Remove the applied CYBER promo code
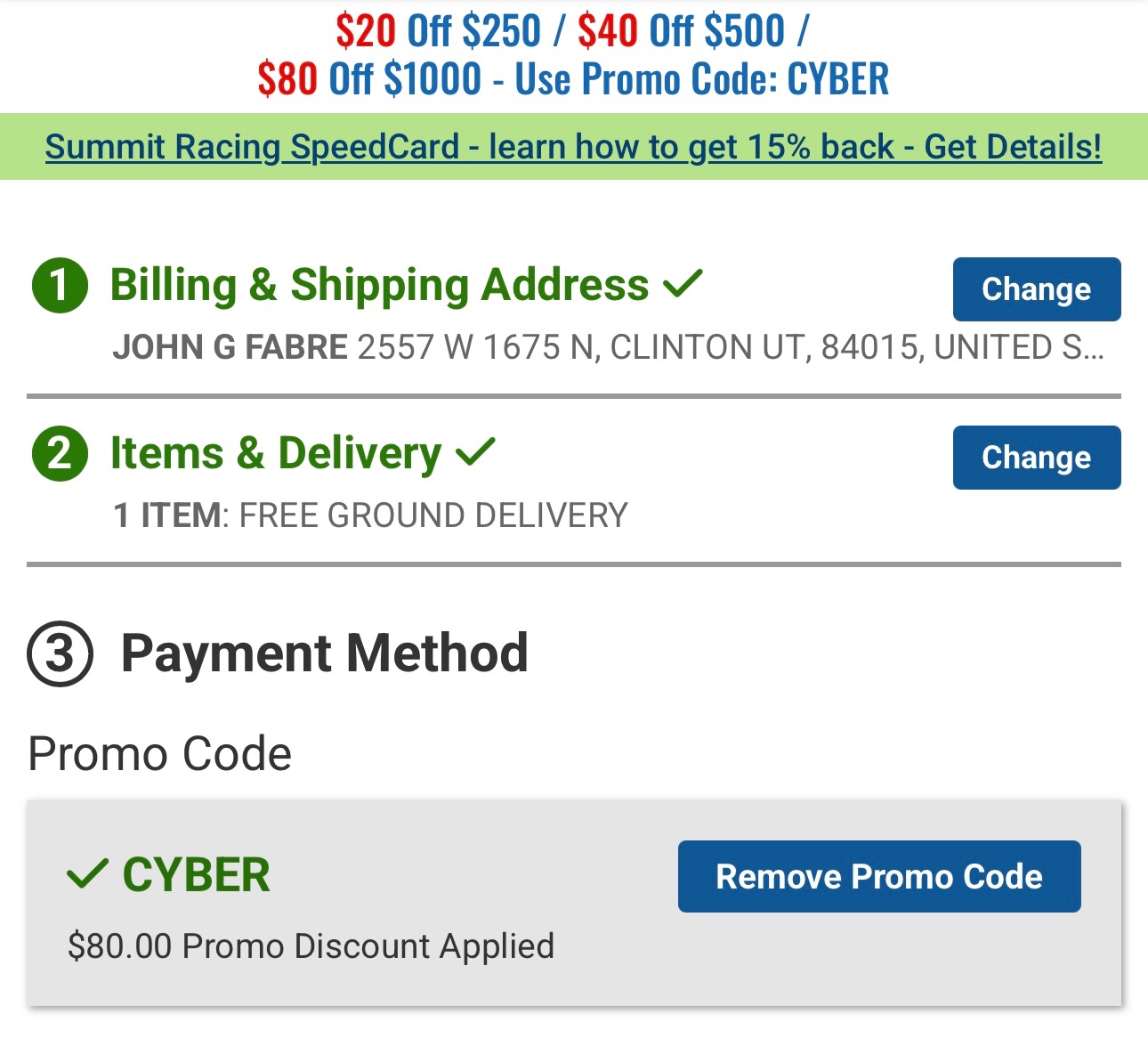 878,876
